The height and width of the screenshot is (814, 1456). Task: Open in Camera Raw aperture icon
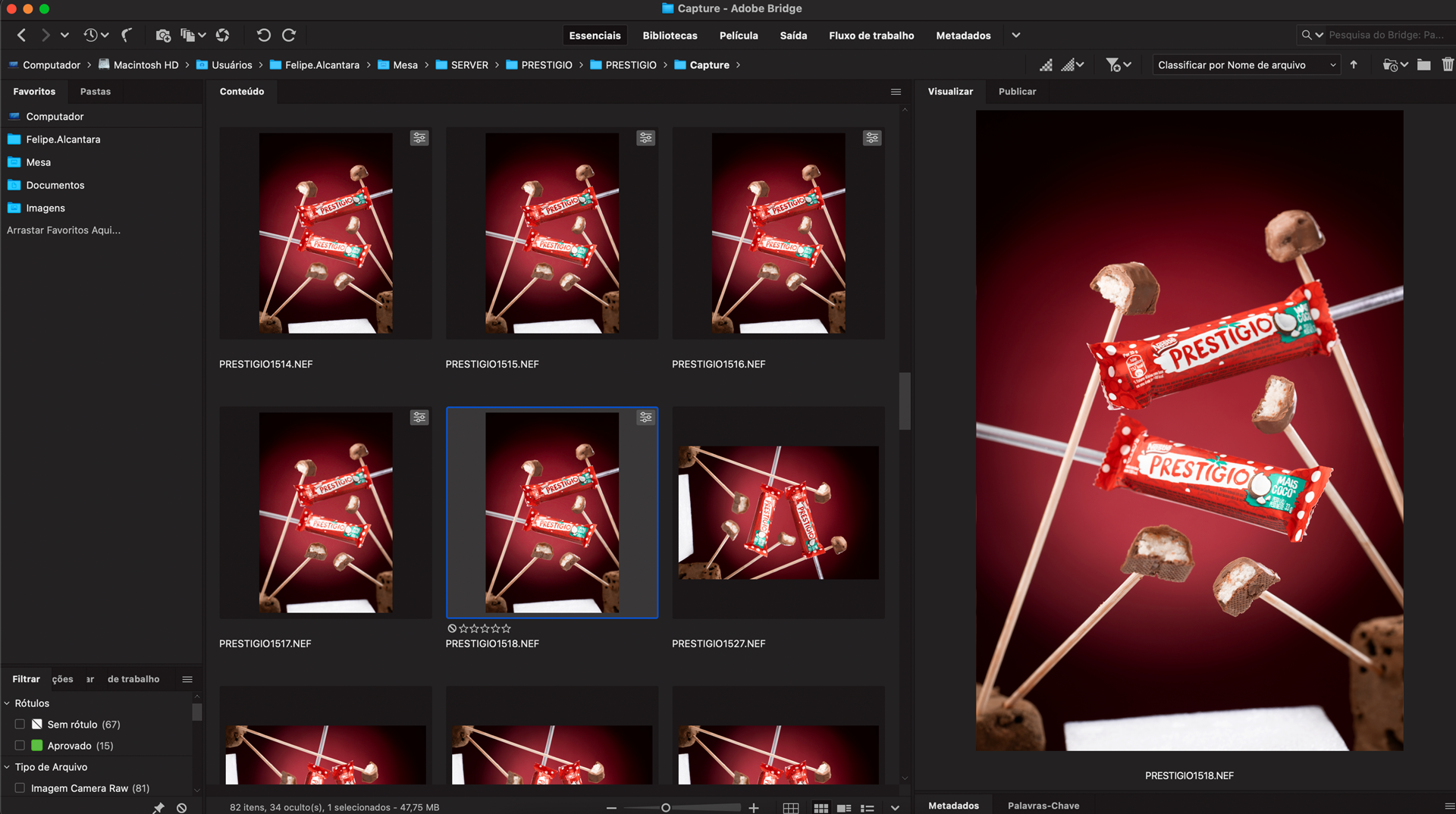222,35
